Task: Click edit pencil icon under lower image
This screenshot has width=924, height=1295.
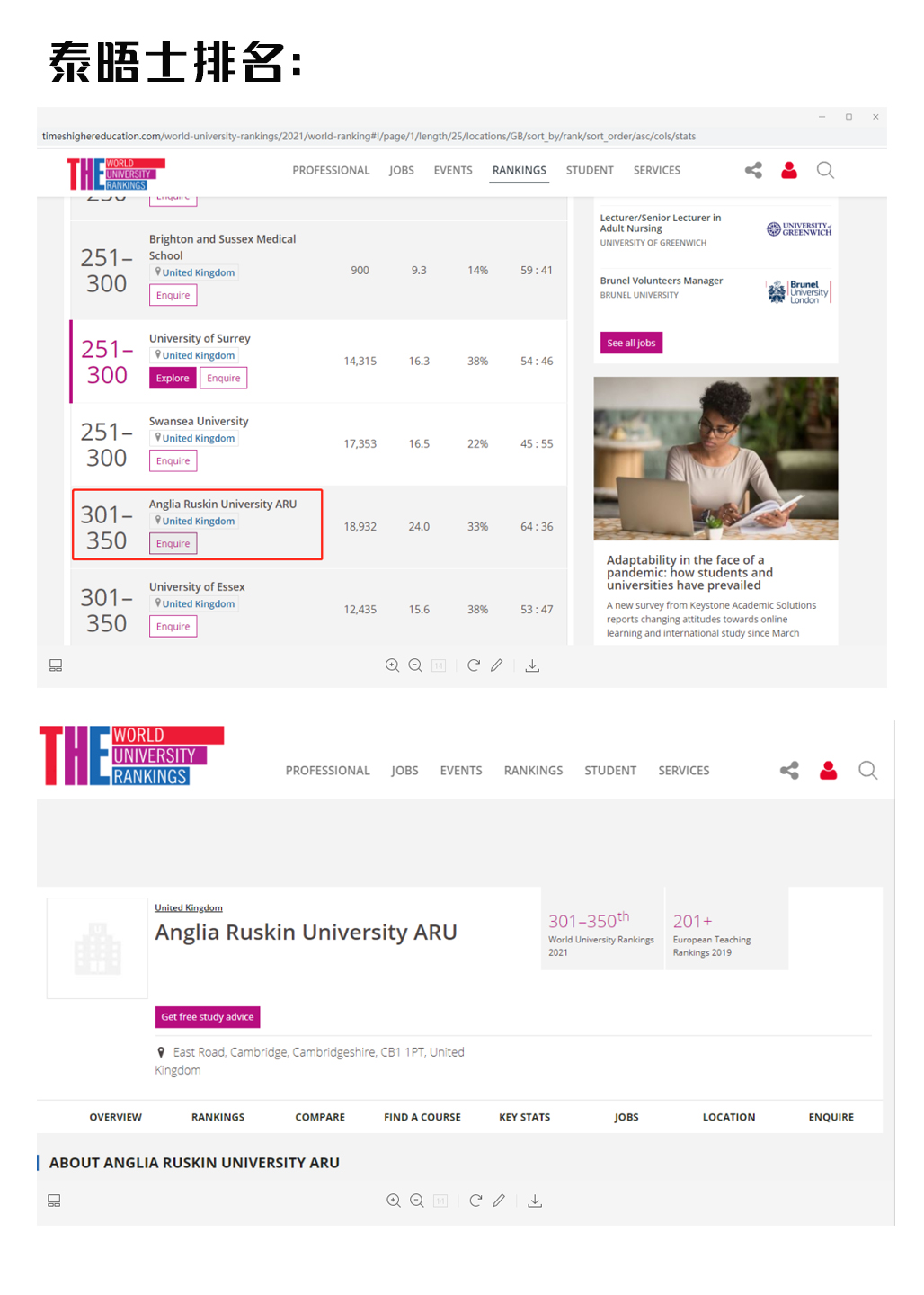Action: tap(499, 1201)
